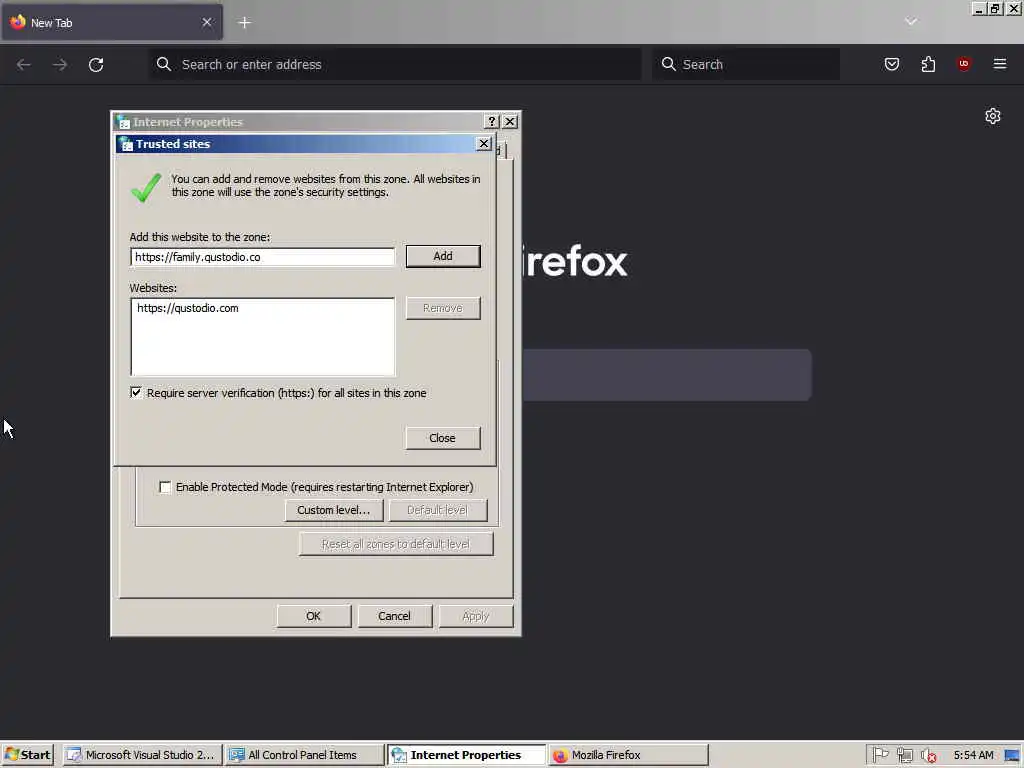1024x768 pixels.
Task: Enable Protected Mode checkbox
Action: tap(165, 487)
